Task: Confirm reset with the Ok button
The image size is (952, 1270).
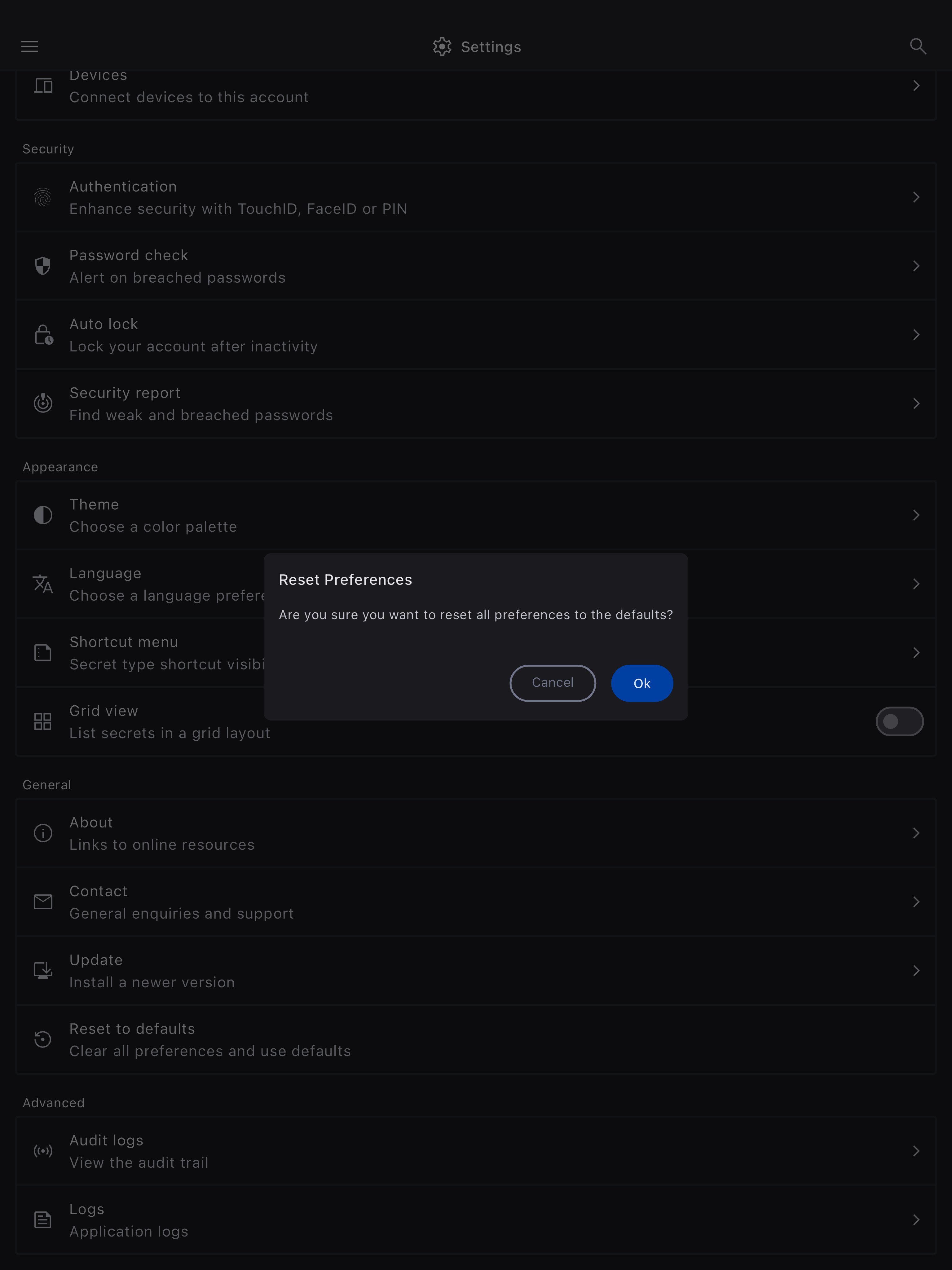Action: pos(641,683)
